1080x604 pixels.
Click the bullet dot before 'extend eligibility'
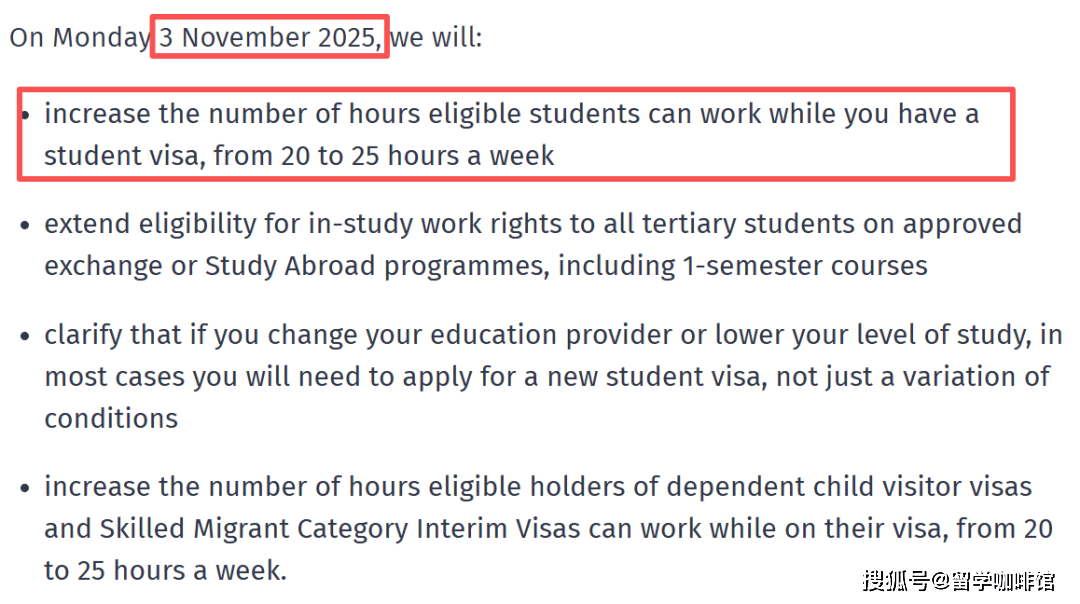[27, 225]
